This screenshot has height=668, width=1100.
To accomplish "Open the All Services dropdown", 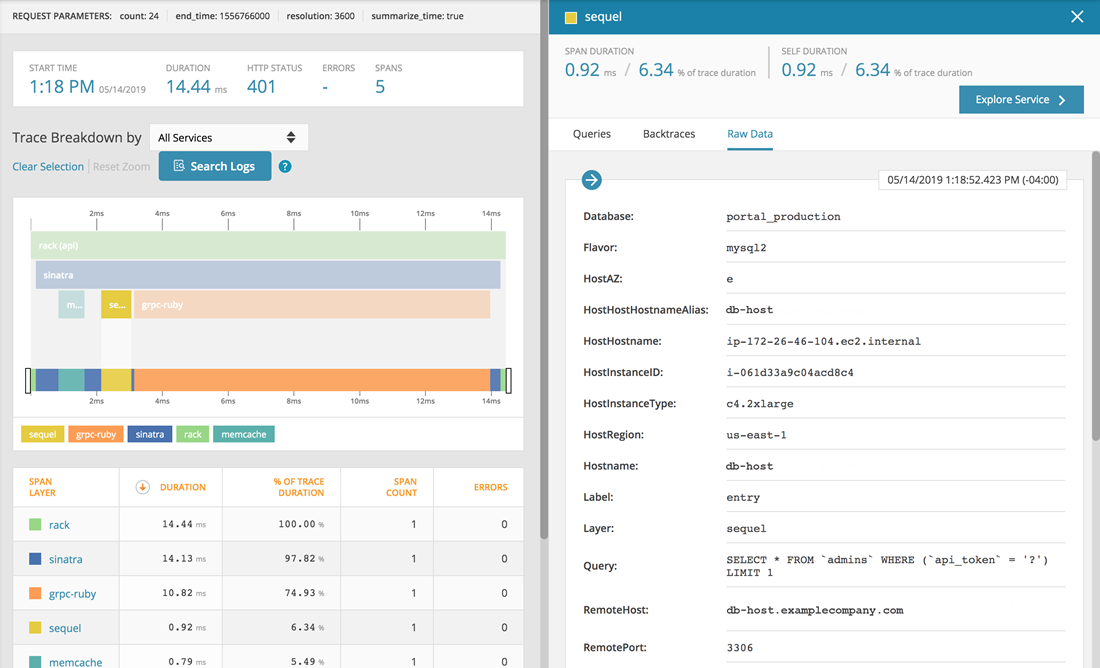I will pos(228,137).
